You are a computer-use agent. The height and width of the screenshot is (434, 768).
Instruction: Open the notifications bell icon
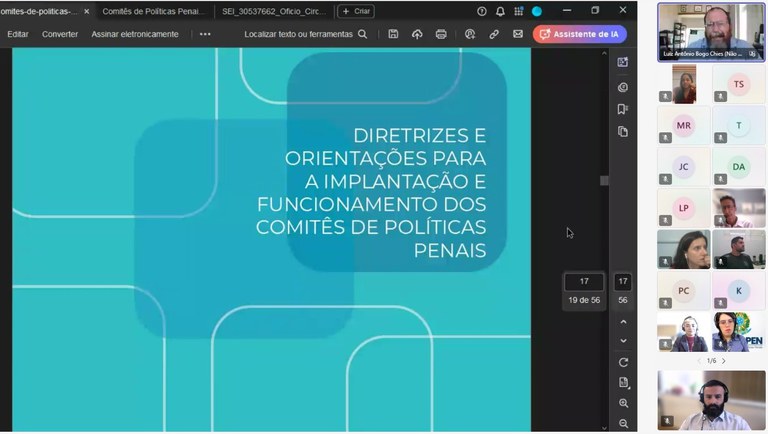(500, 11)
